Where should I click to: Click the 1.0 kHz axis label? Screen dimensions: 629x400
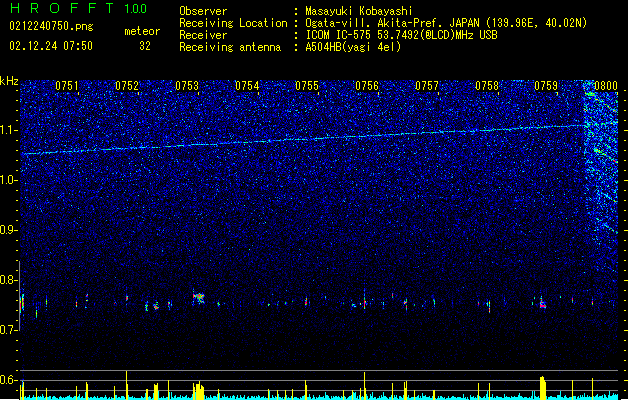9,180
